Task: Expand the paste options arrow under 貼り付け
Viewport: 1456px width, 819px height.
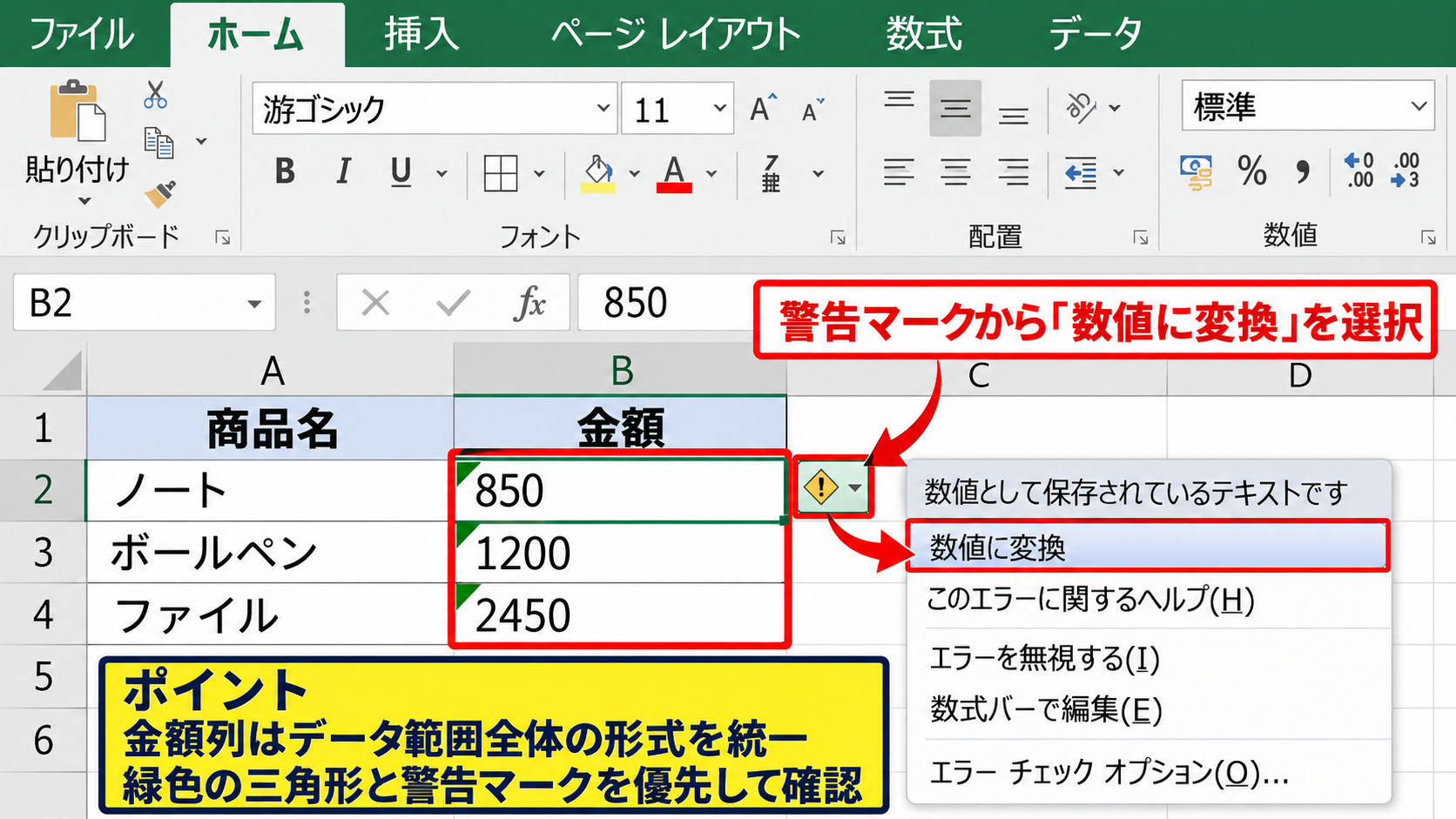Action: (x=84, y=202)
